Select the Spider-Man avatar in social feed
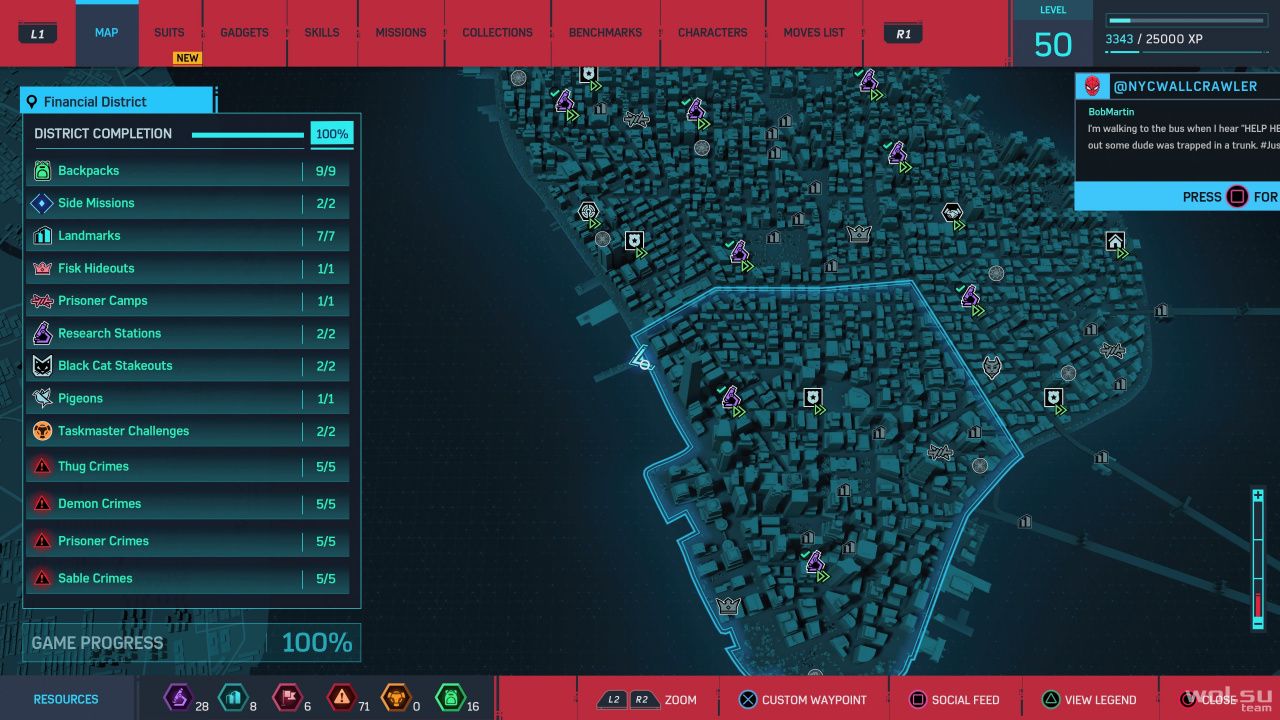 point(1092,86)
